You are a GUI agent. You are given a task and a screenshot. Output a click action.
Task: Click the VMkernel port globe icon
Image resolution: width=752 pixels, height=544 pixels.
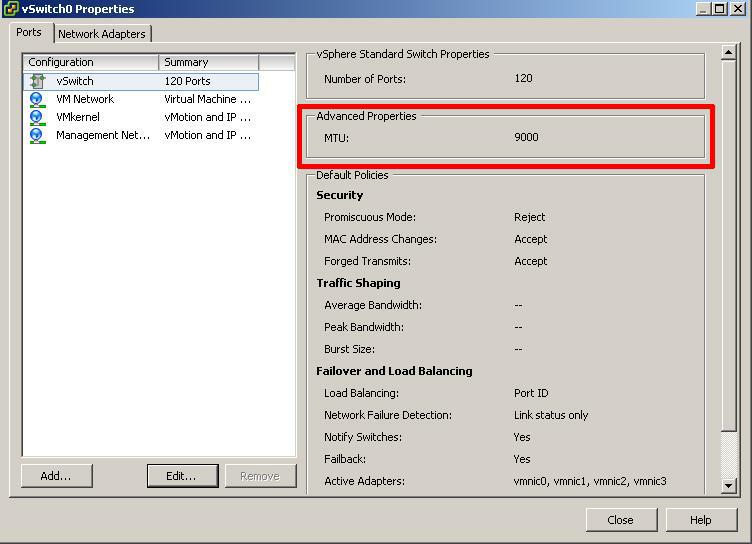[x=37, y=118]
